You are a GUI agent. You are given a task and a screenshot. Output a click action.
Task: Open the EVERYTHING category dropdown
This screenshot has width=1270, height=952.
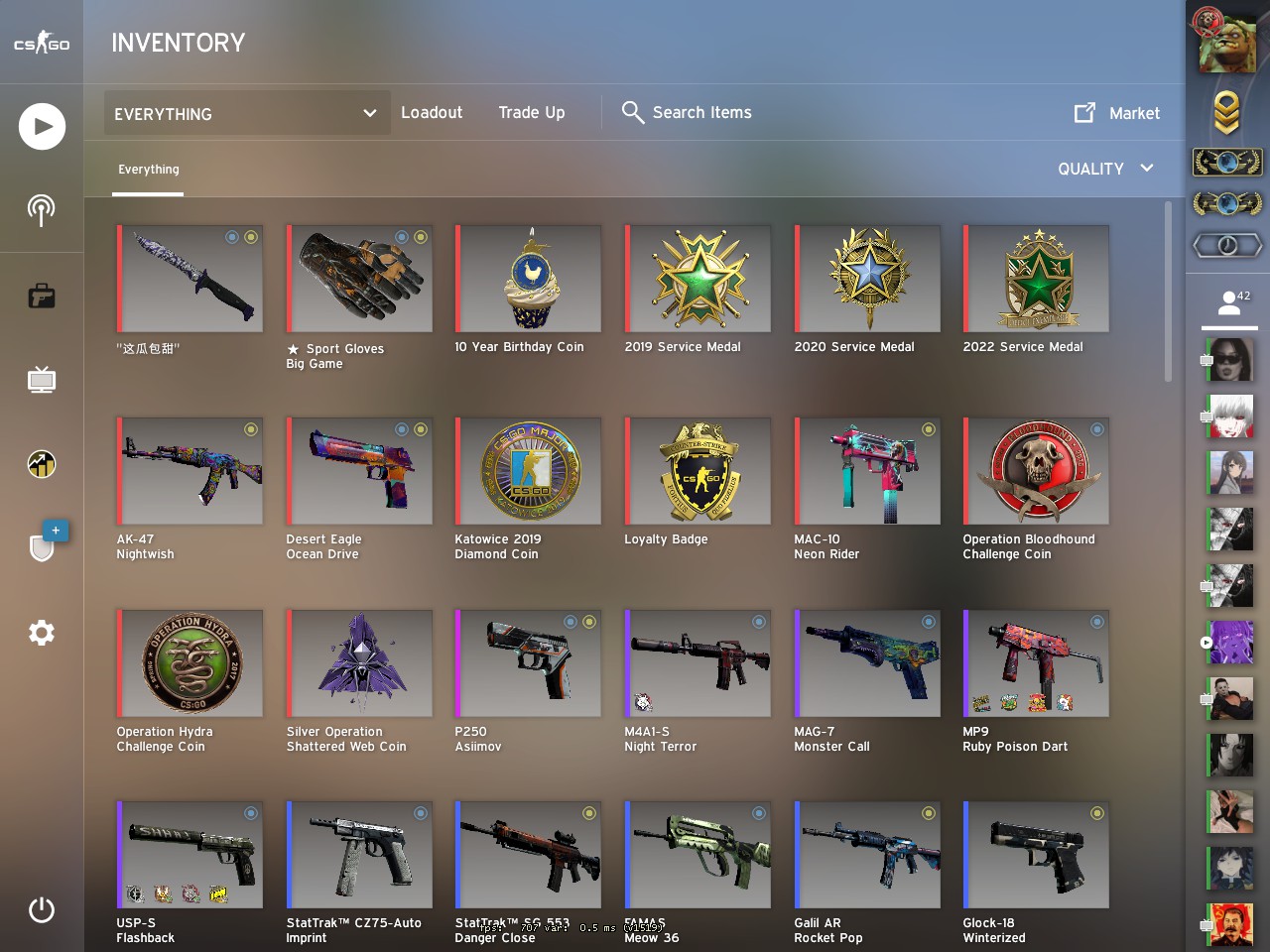(246, 114)
